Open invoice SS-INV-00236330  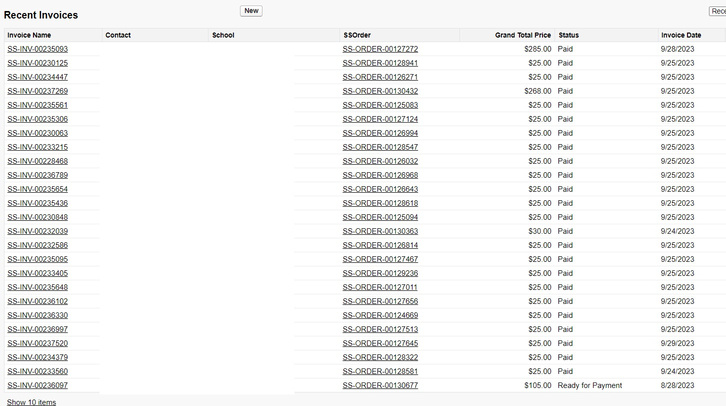tap(38, 315)
